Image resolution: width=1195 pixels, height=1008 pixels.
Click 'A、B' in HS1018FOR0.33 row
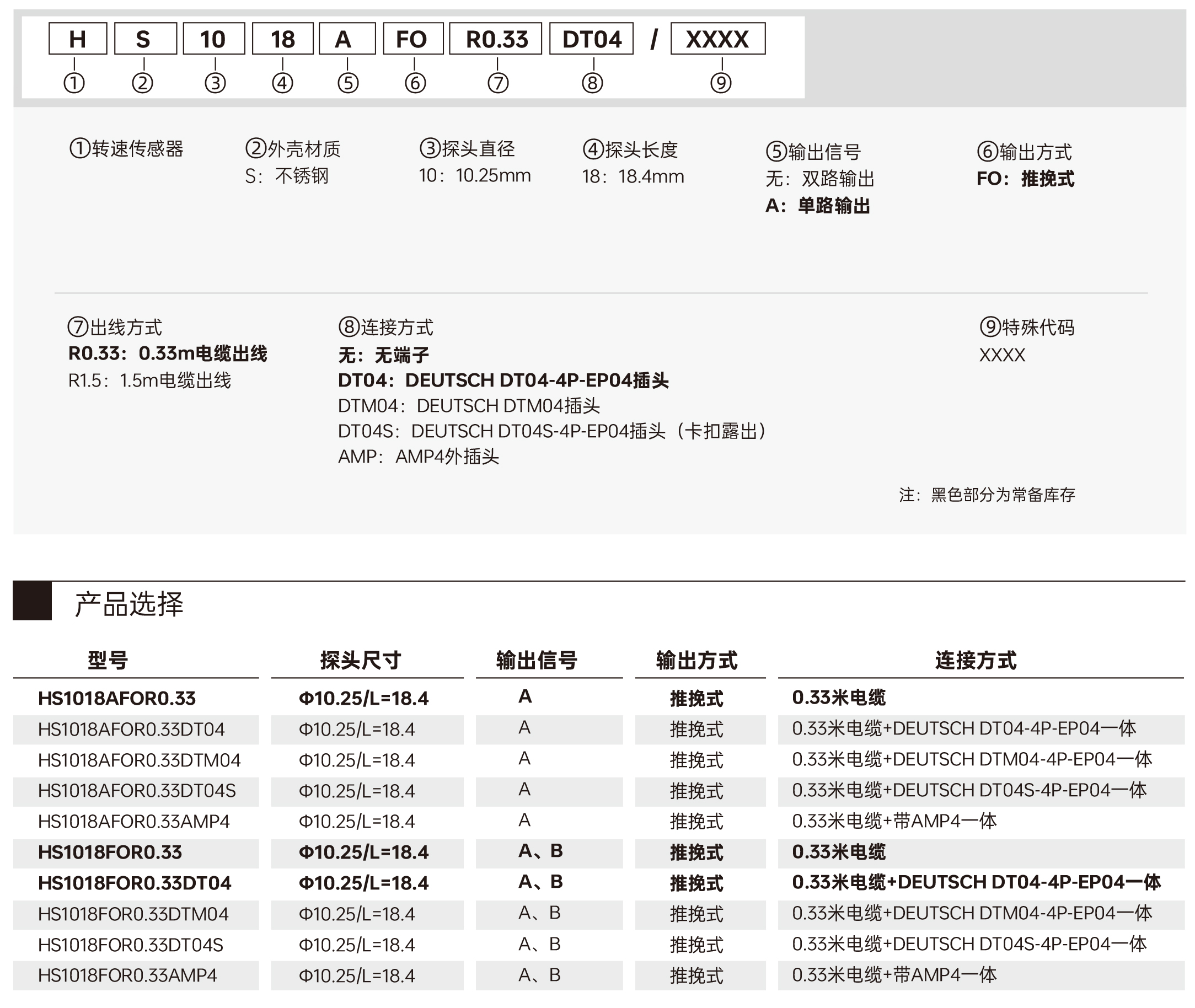[540, 851]
